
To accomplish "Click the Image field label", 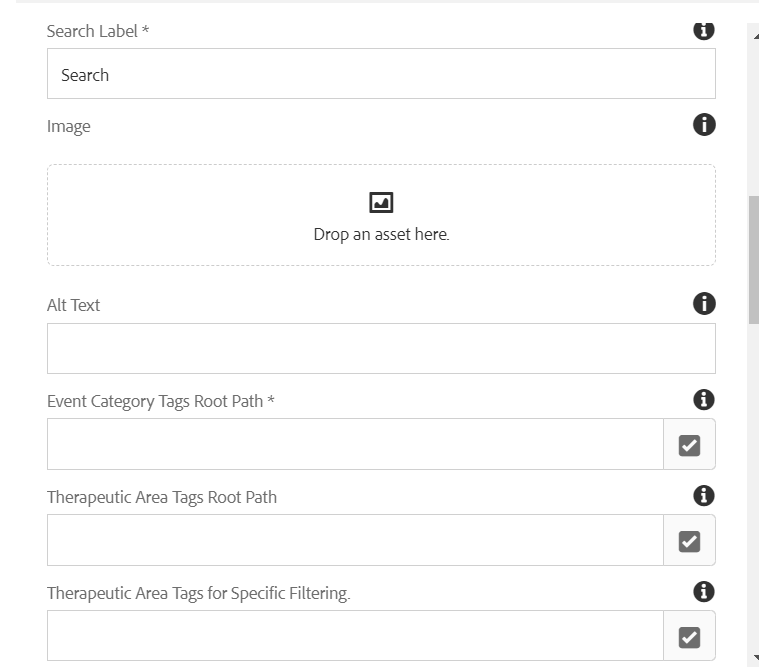I will click(68, 126).
